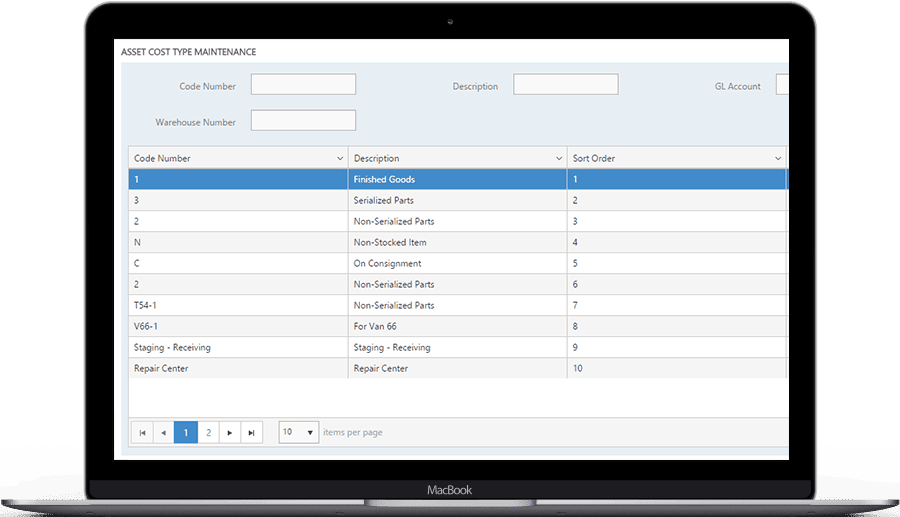
Task: Expand items per page dropdown
Action: (310, 432)
